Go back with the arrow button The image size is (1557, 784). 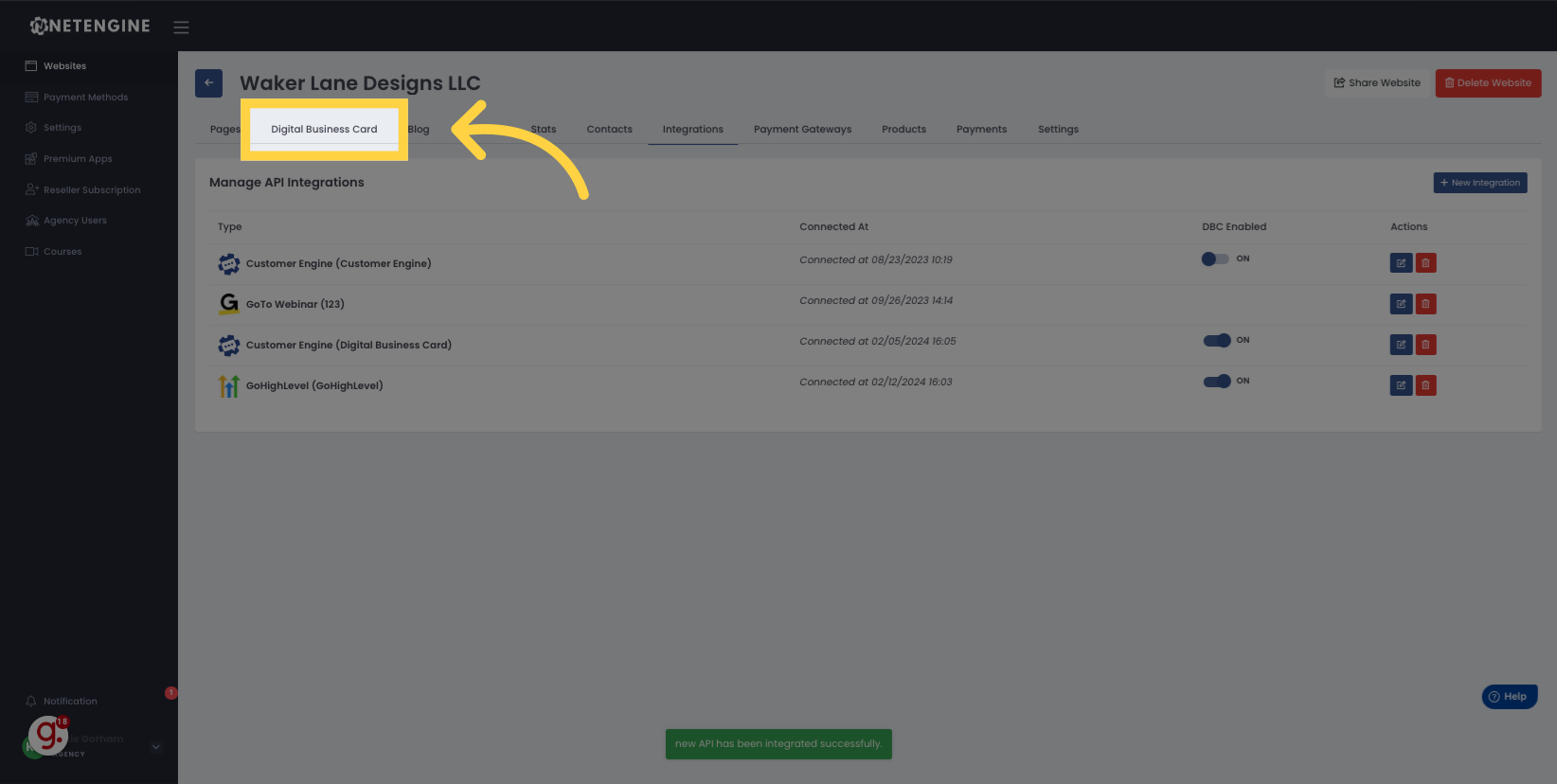[x=208, y=82]
